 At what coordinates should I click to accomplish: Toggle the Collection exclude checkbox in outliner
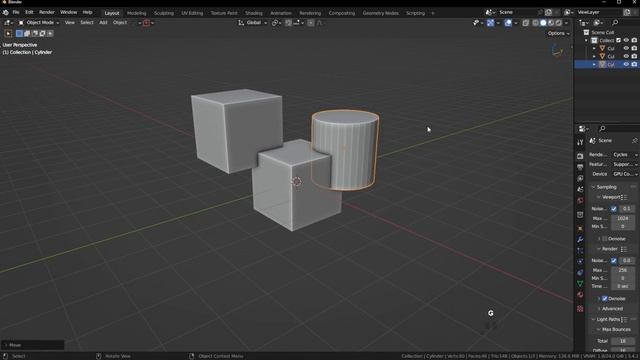tap(618, 40)
